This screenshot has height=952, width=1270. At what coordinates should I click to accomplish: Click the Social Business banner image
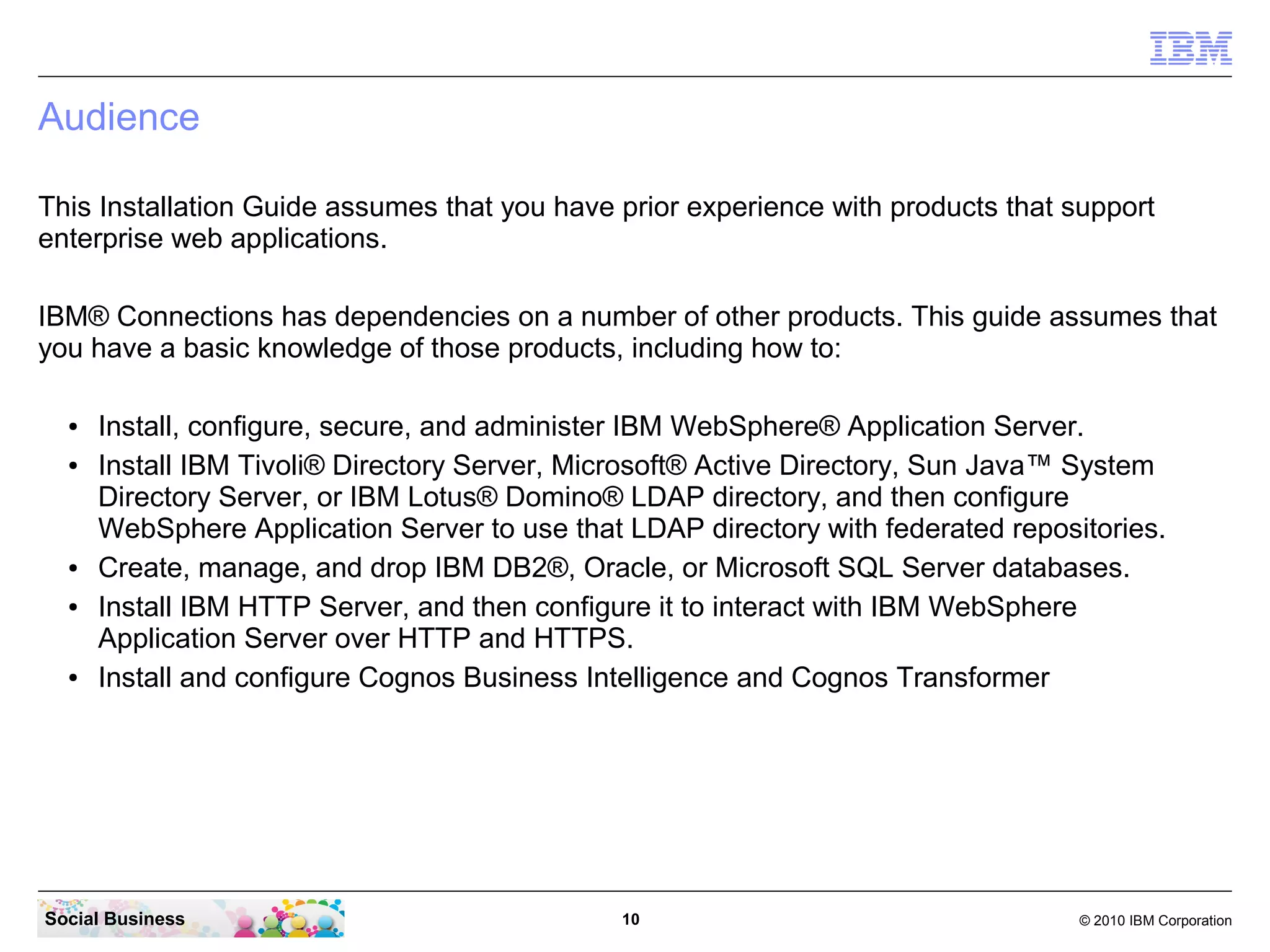point(191,918)
